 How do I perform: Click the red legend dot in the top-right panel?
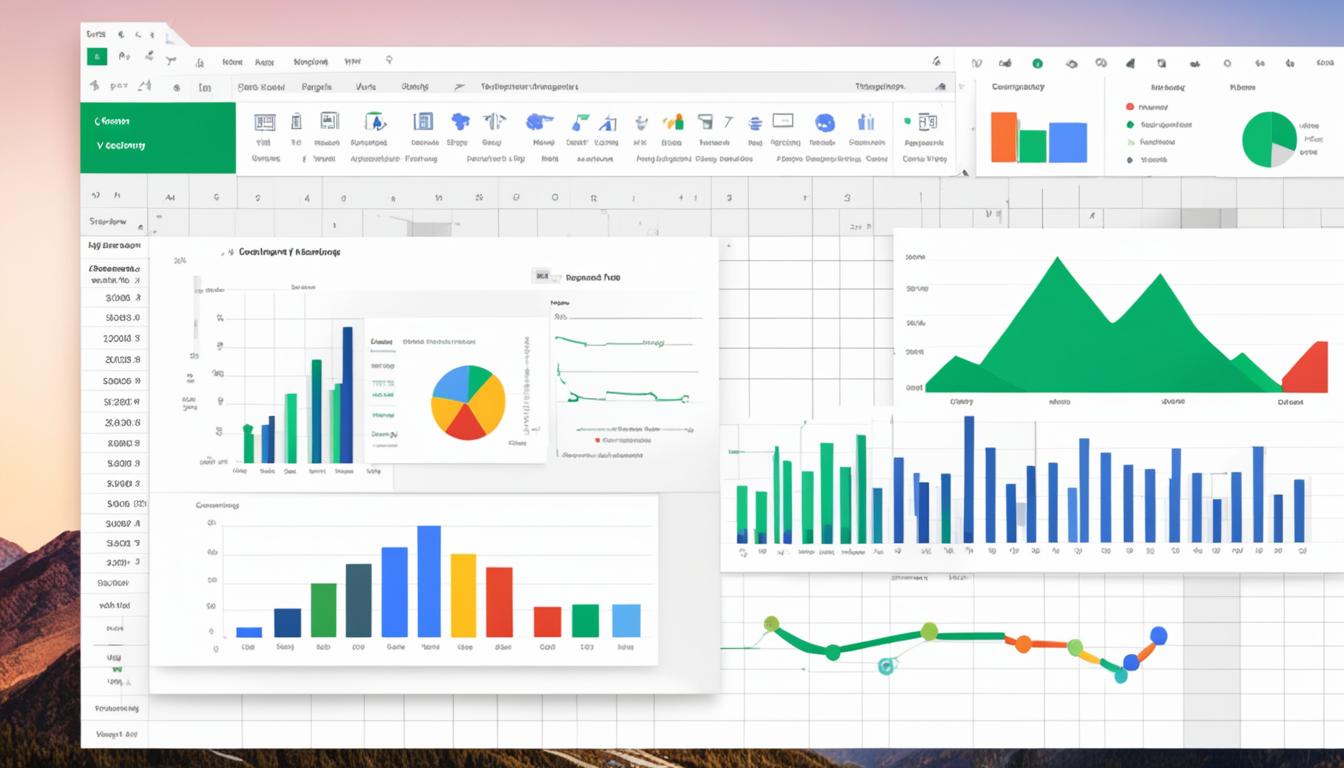[x=1129, y=107]
